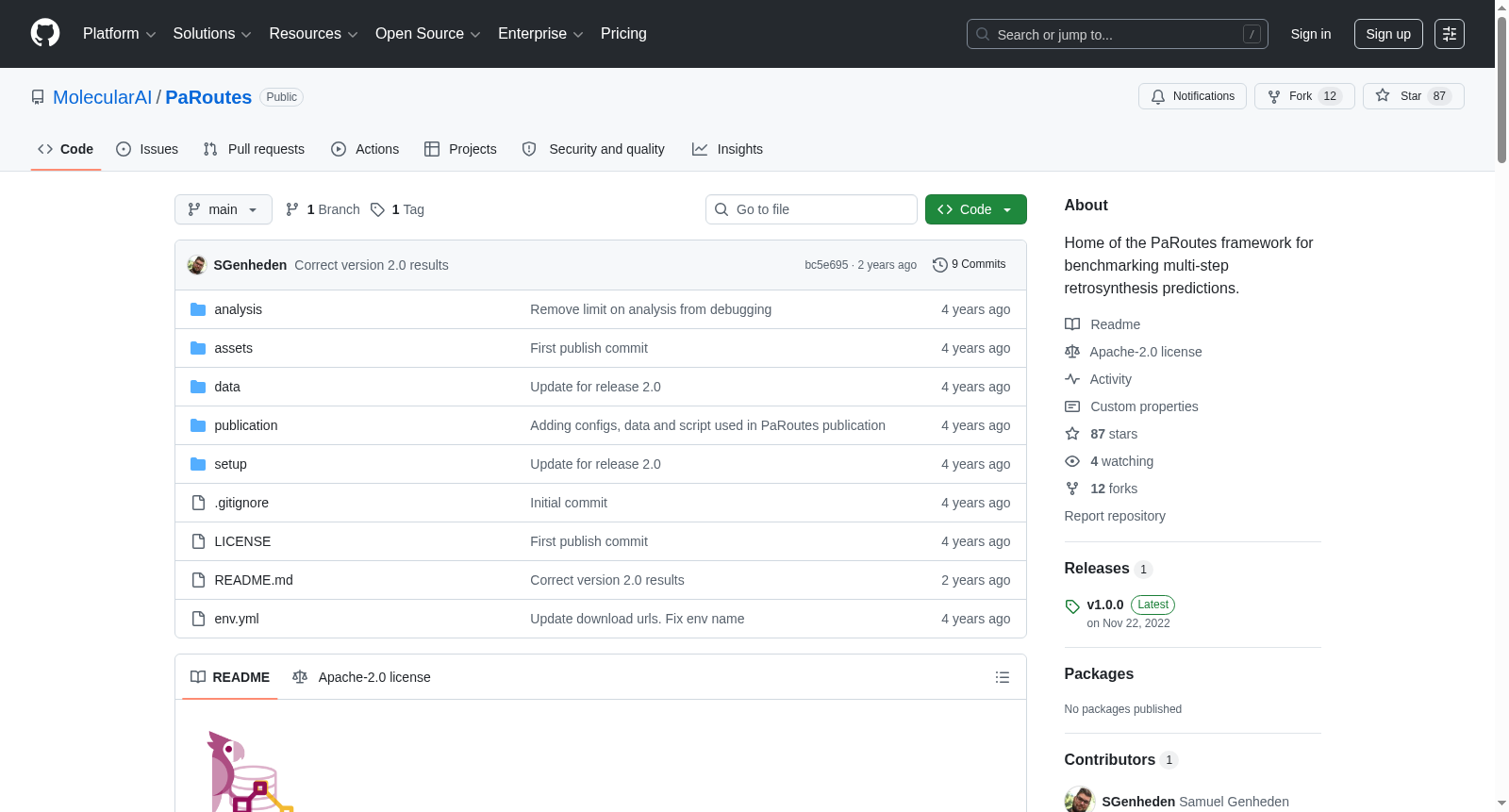Open the main branch selector dropdown
The height and width of the screenshot is (812, 1509).
point(224,209)
